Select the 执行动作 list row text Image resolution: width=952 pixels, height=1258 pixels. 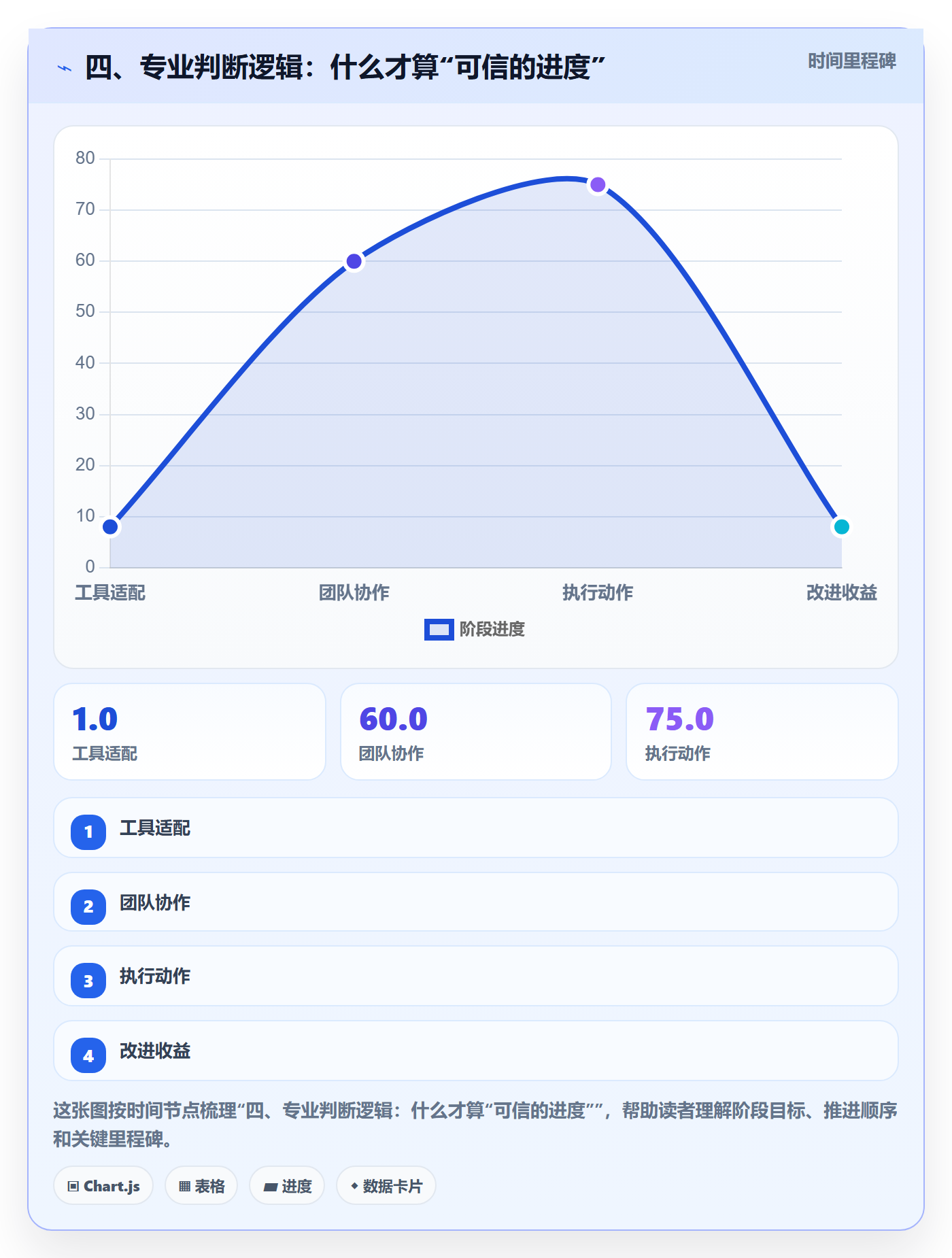155,976
